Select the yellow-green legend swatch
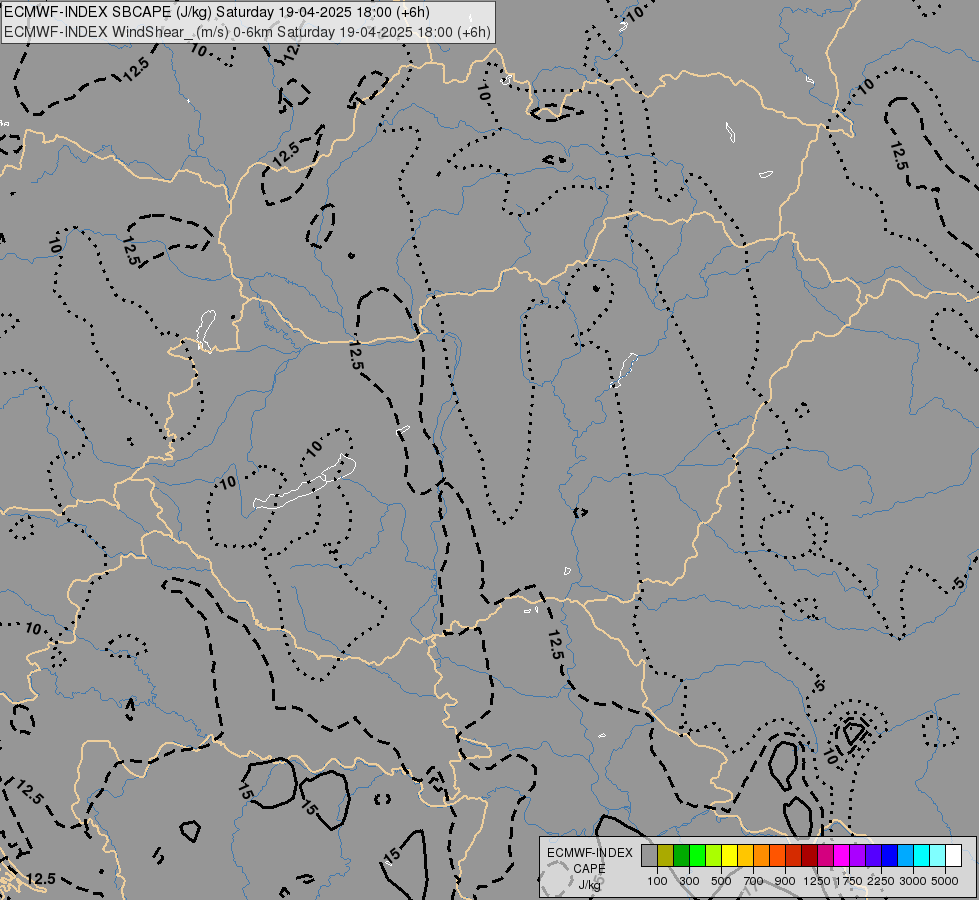Image resolution: width=979 pixels, height=900 pixels. [714, 856]
